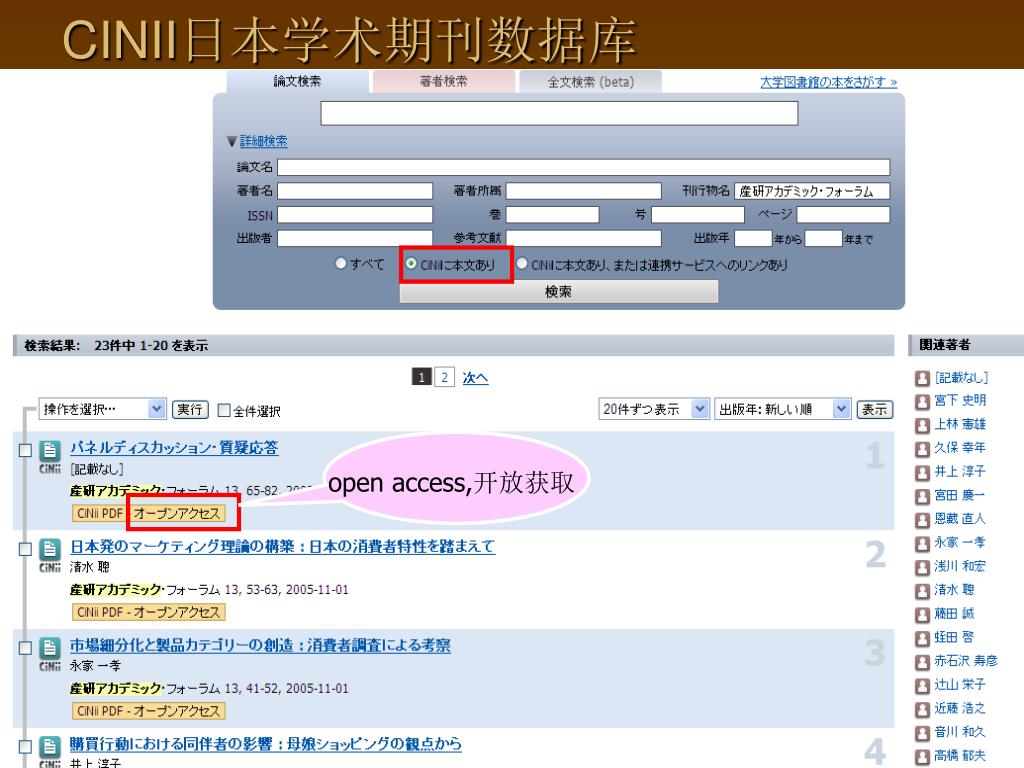1024x768 pixels.
Task: Open the パネルディスカッション・質疑応答 article link
Action: click(x=174, y=448)
